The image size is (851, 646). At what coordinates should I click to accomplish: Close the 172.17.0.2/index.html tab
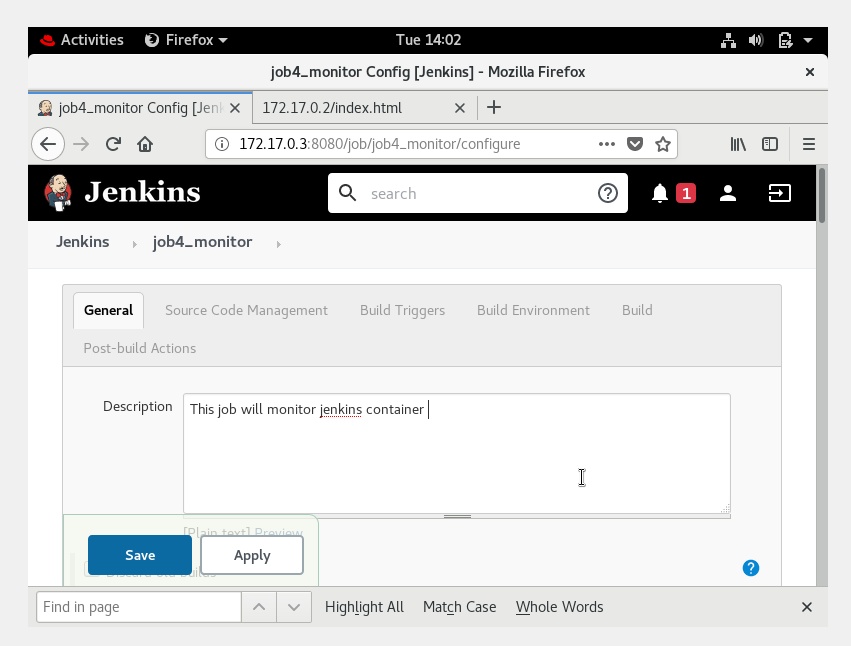pos(460,108)
